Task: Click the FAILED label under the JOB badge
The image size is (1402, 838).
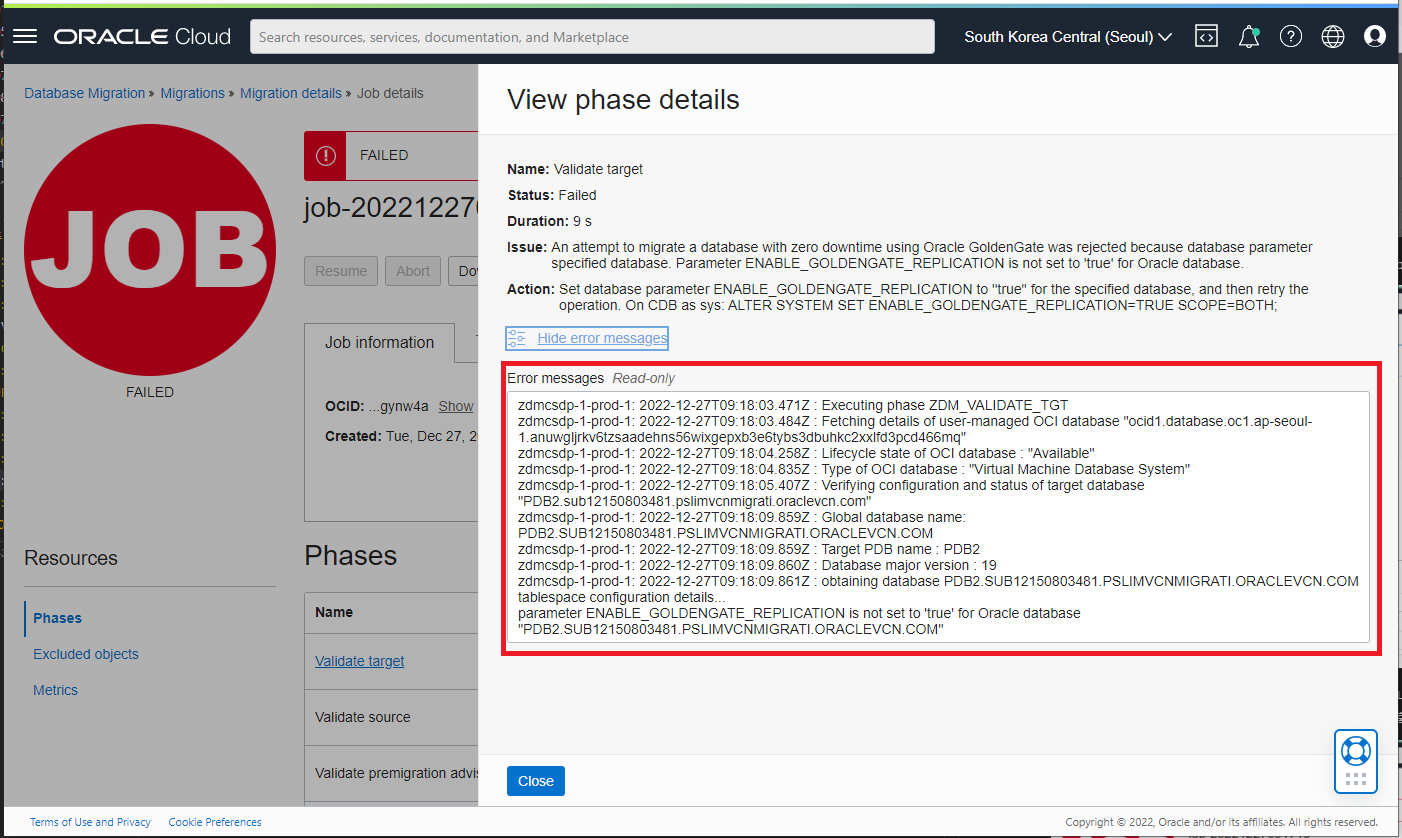Action: pos(150,392)
